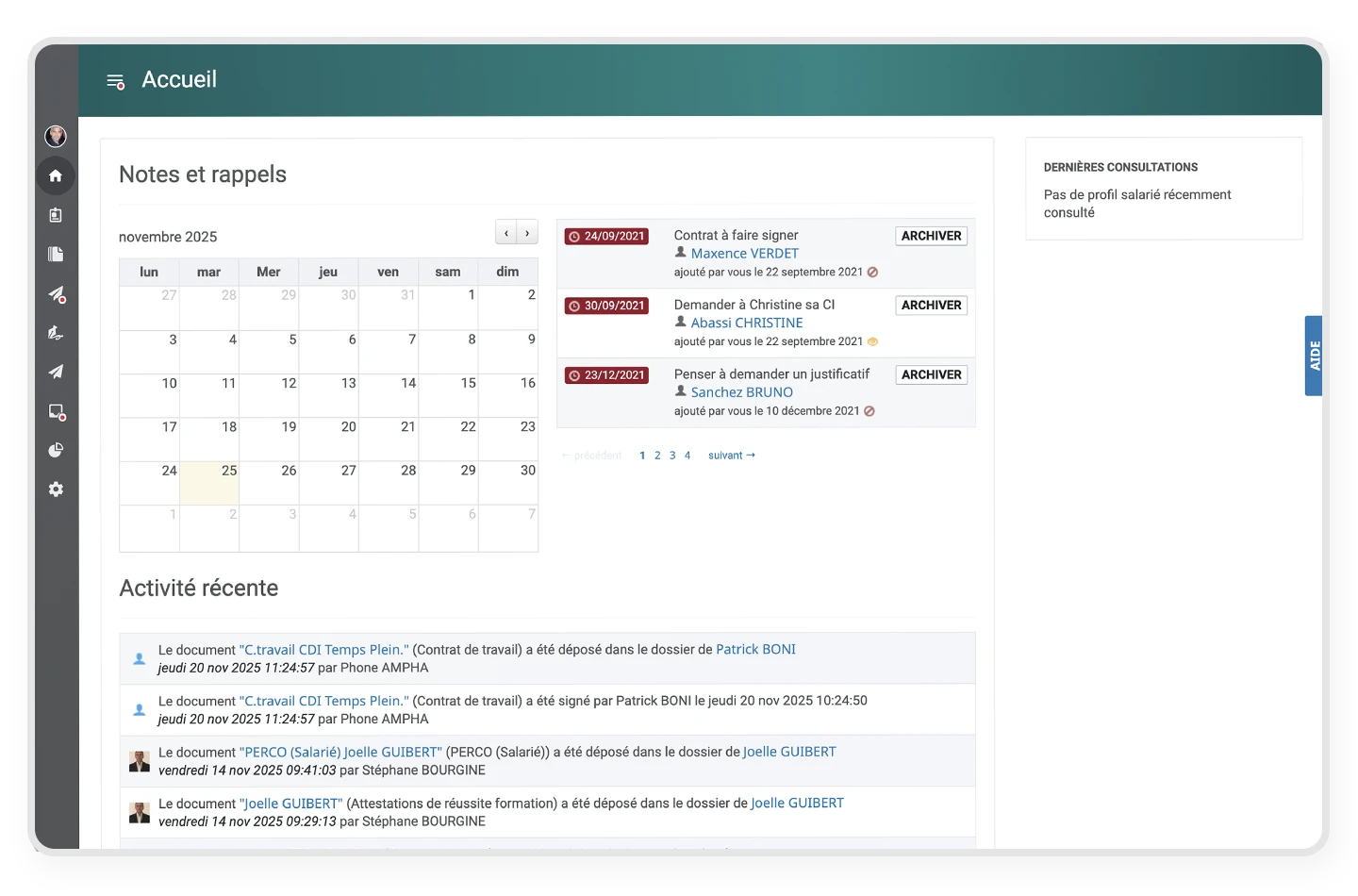Open the documents stack icon in sidebar

click(x=56, y=255)
